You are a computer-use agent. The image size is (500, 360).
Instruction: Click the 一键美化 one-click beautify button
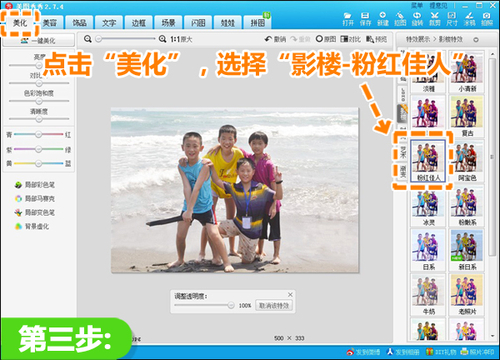point(38,40)
